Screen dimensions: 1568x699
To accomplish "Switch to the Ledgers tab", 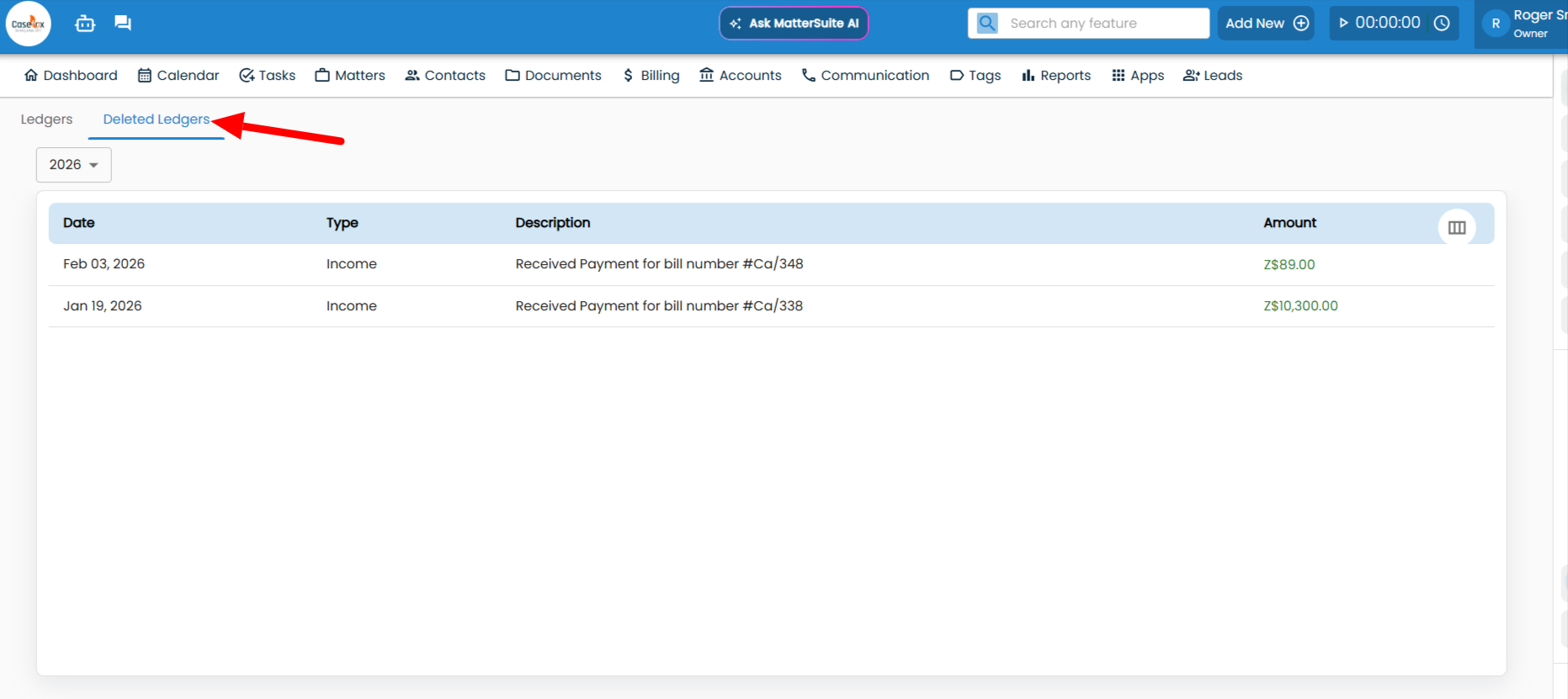I will [47, 119].
